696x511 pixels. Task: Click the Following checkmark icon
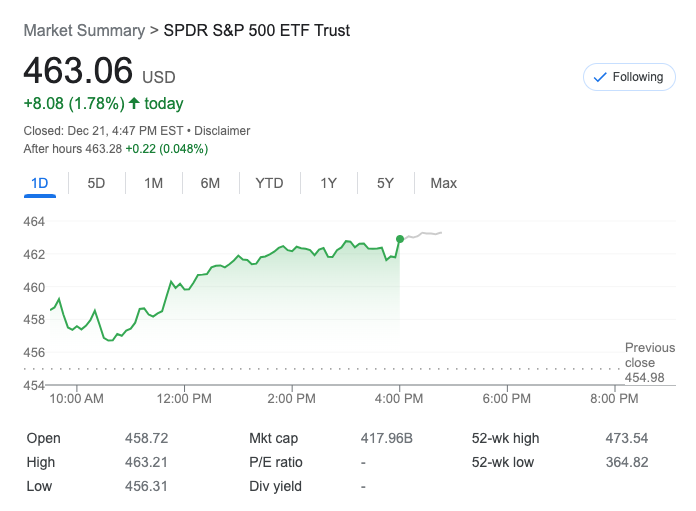tap(600, 77)
